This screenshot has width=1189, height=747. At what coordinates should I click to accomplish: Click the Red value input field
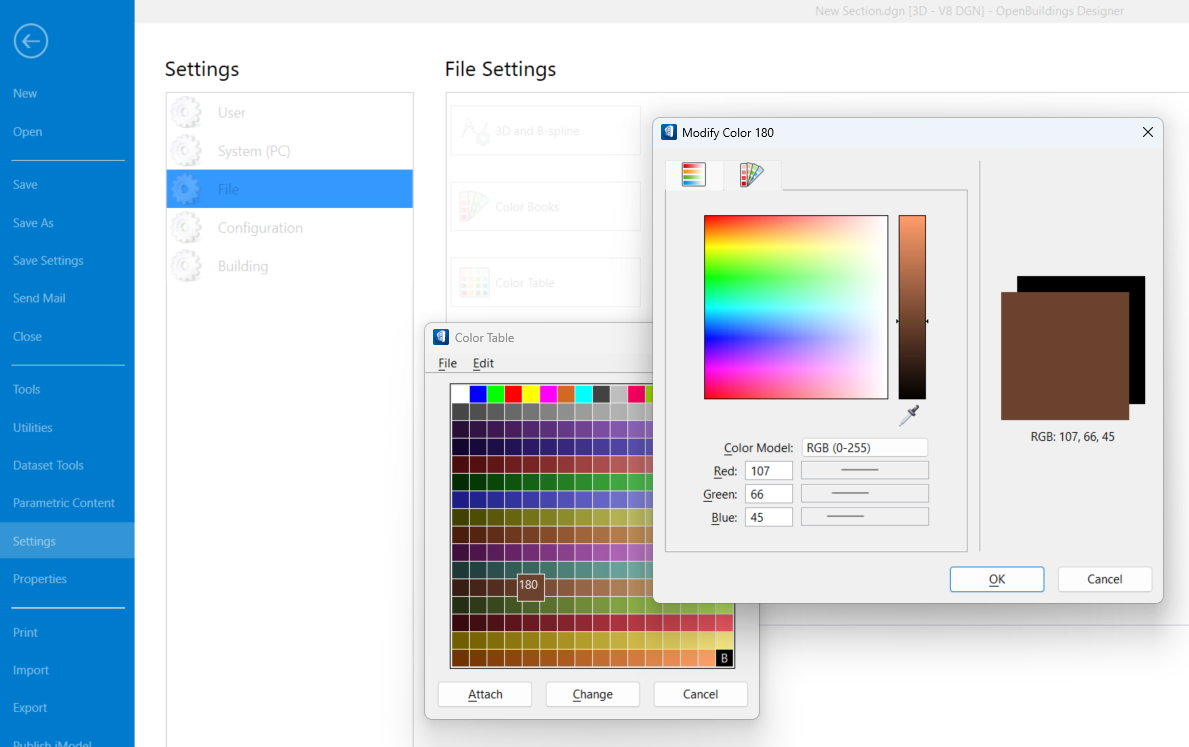pyautogui.click(x=768, y=471)
